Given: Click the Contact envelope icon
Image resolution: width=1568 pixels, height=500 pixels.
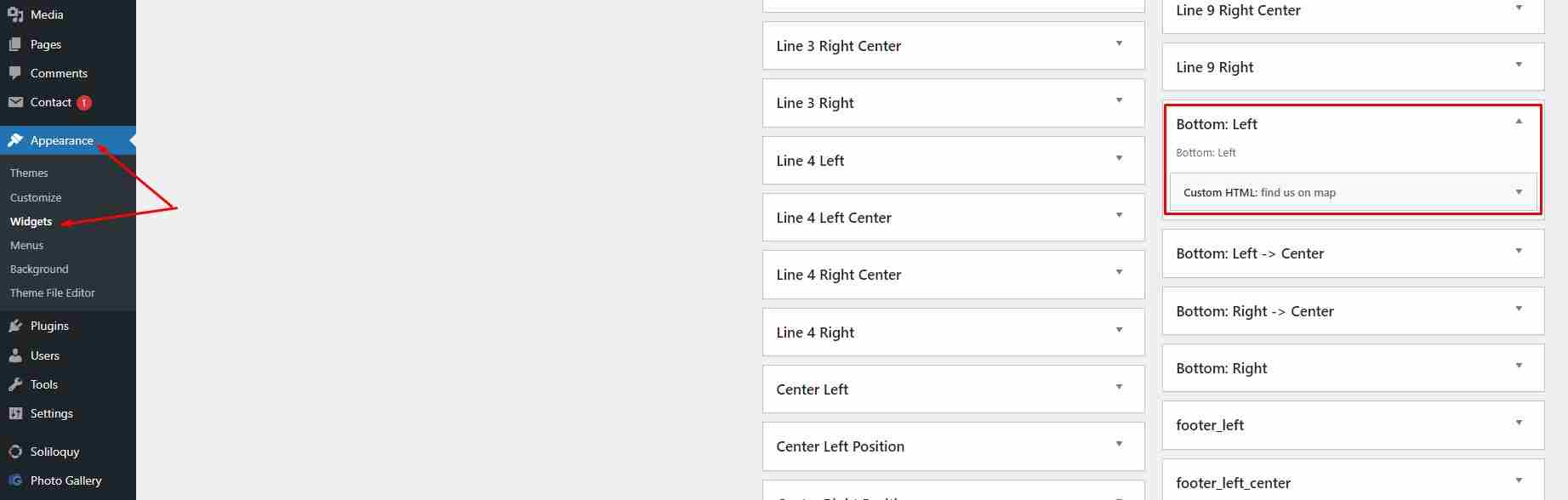Looking at the screenshot, I should pyautogui.click(x=15, y=102).
